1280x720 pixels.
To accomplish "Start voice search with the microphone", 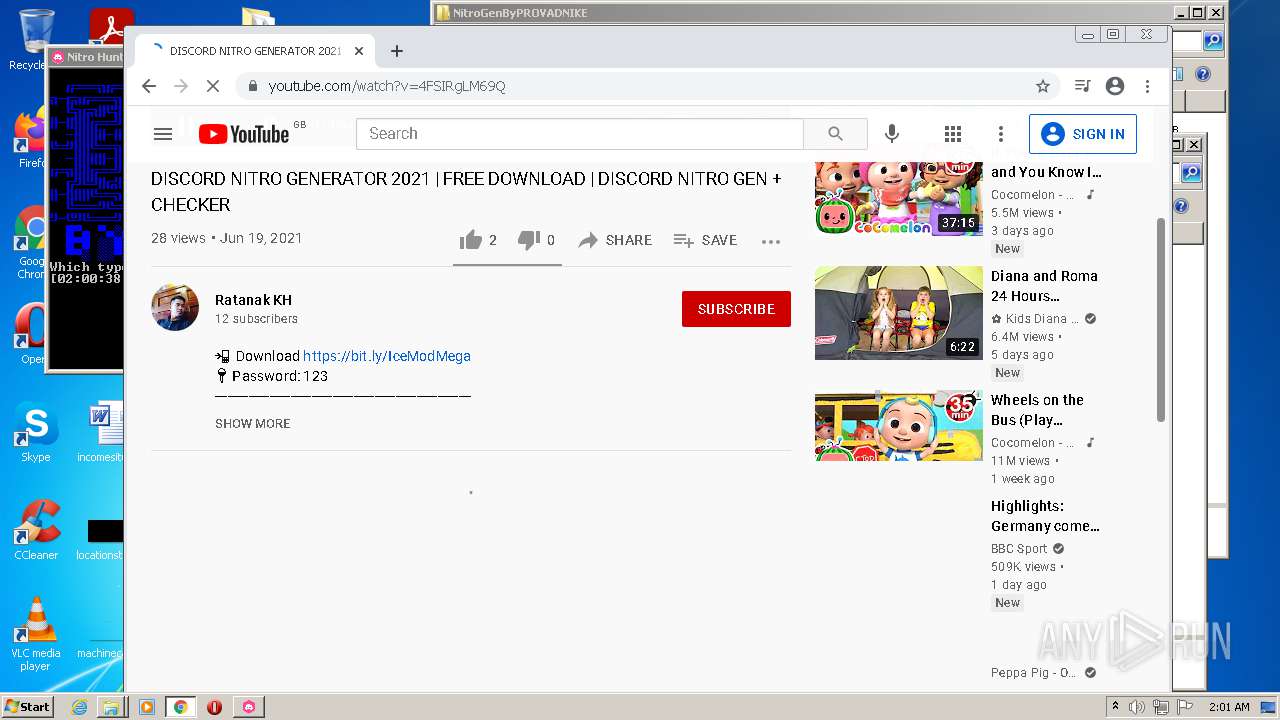I will (892, 134).
